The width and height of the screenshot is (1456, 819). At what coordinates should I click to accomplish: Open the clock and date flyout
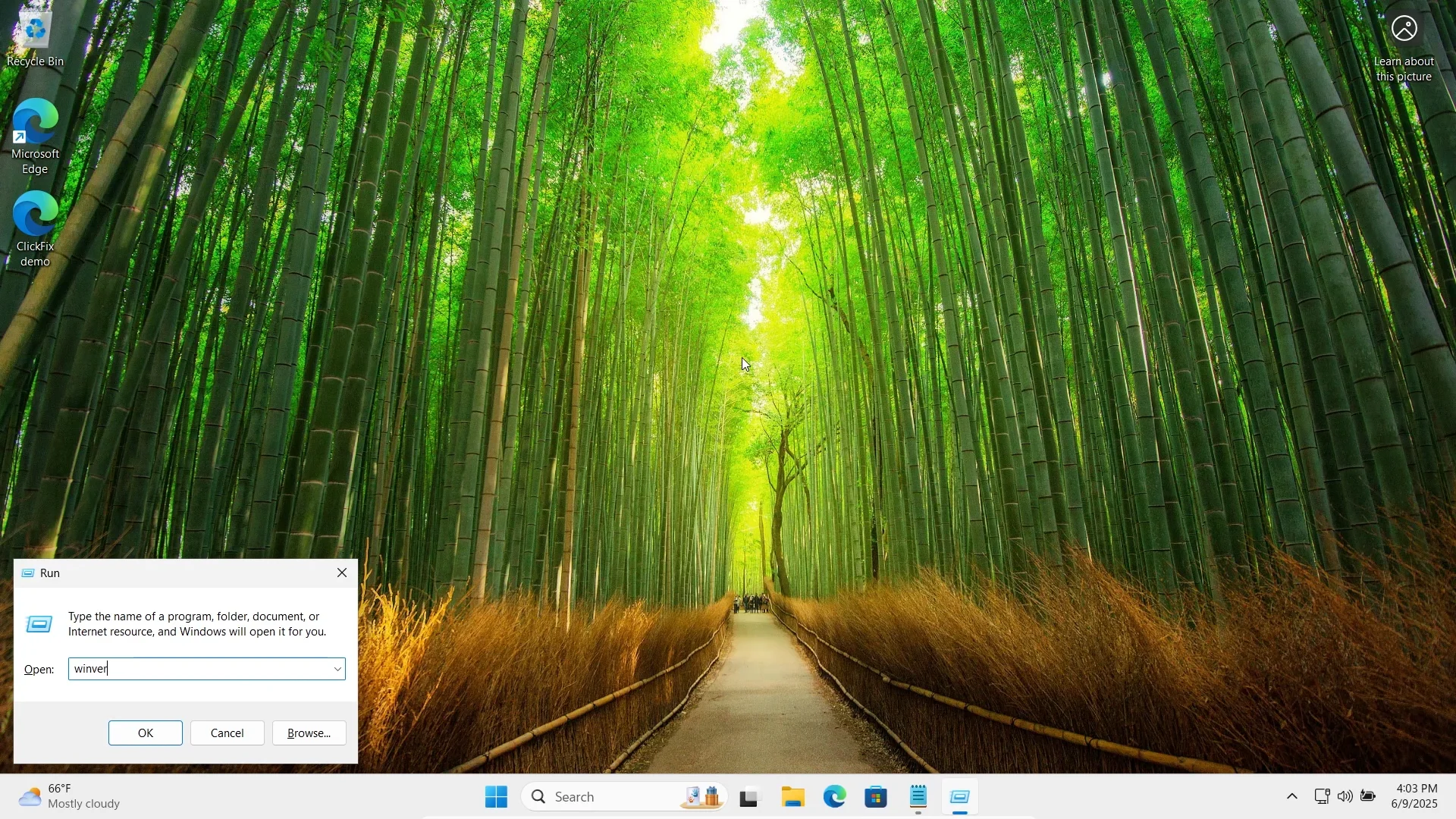coord(1415,797)
